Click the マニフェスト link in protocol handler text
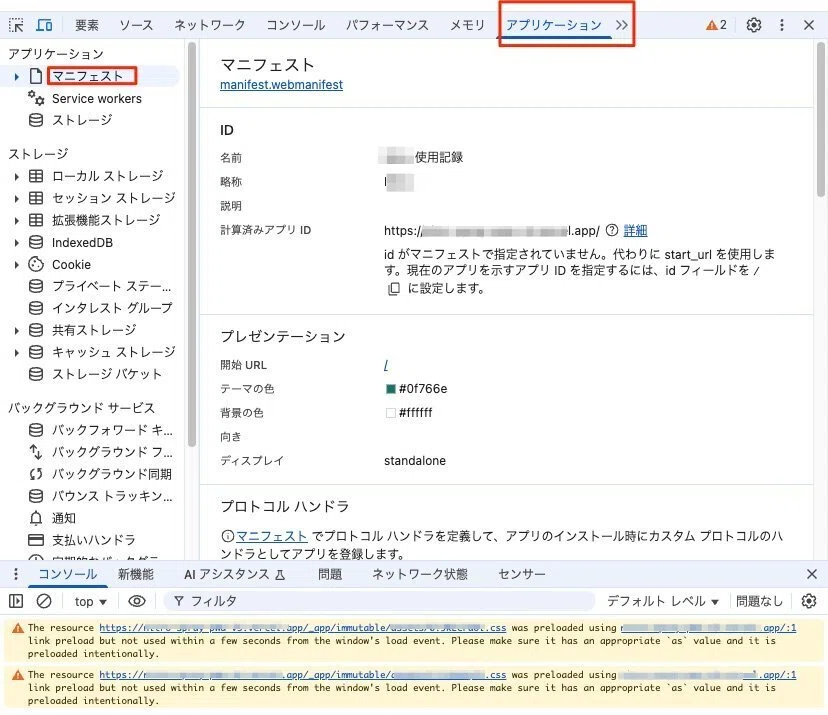Viewport: 828px width, 715px height. tap(271, 536)
